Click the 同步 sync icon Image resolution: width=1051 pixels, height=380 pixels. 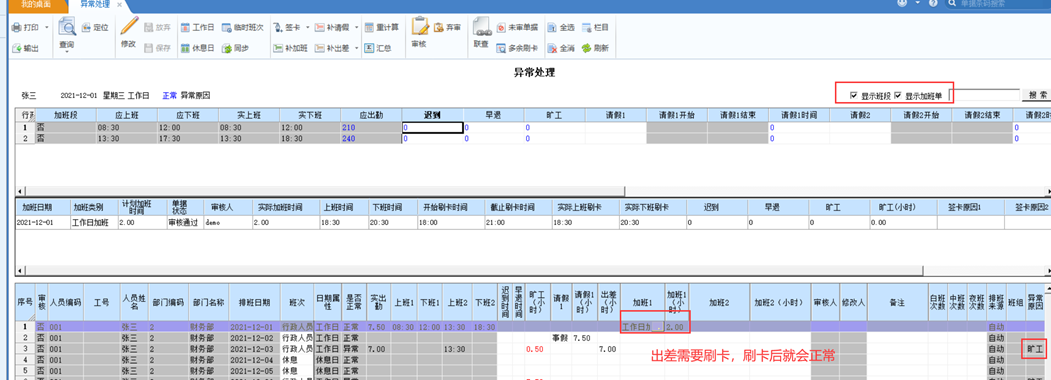(227, 48)
